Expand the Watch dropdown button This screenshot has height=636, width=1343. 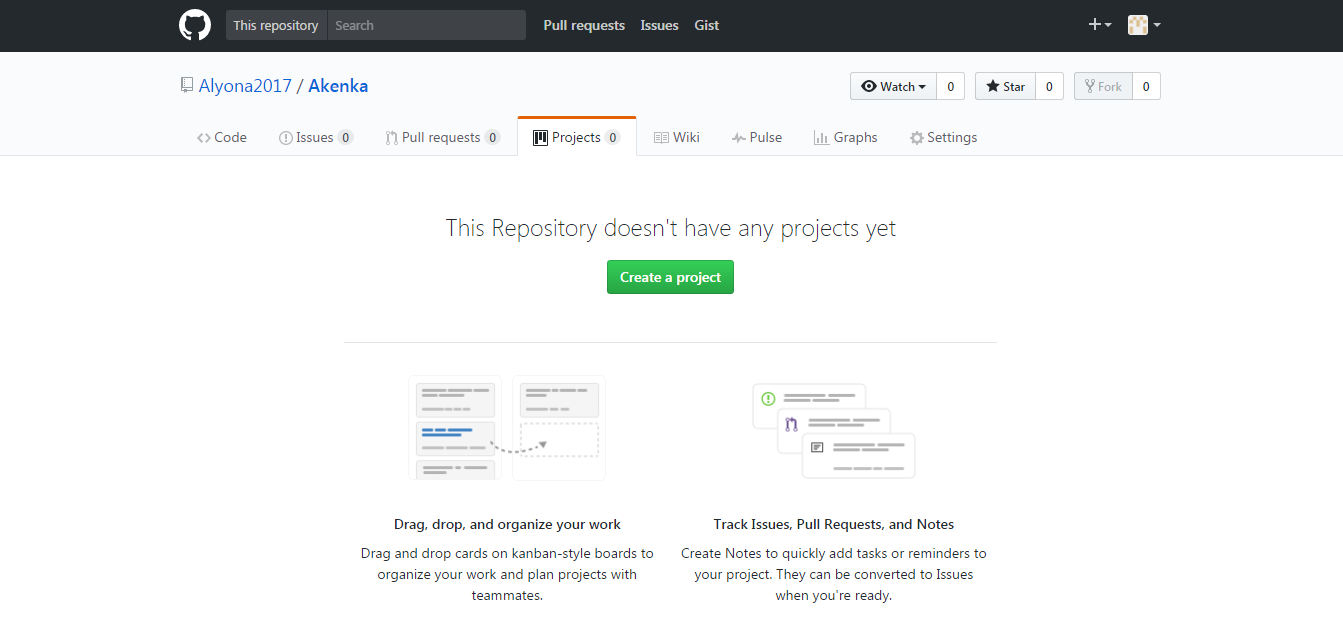pyautogui.click(x=893, y=87)
